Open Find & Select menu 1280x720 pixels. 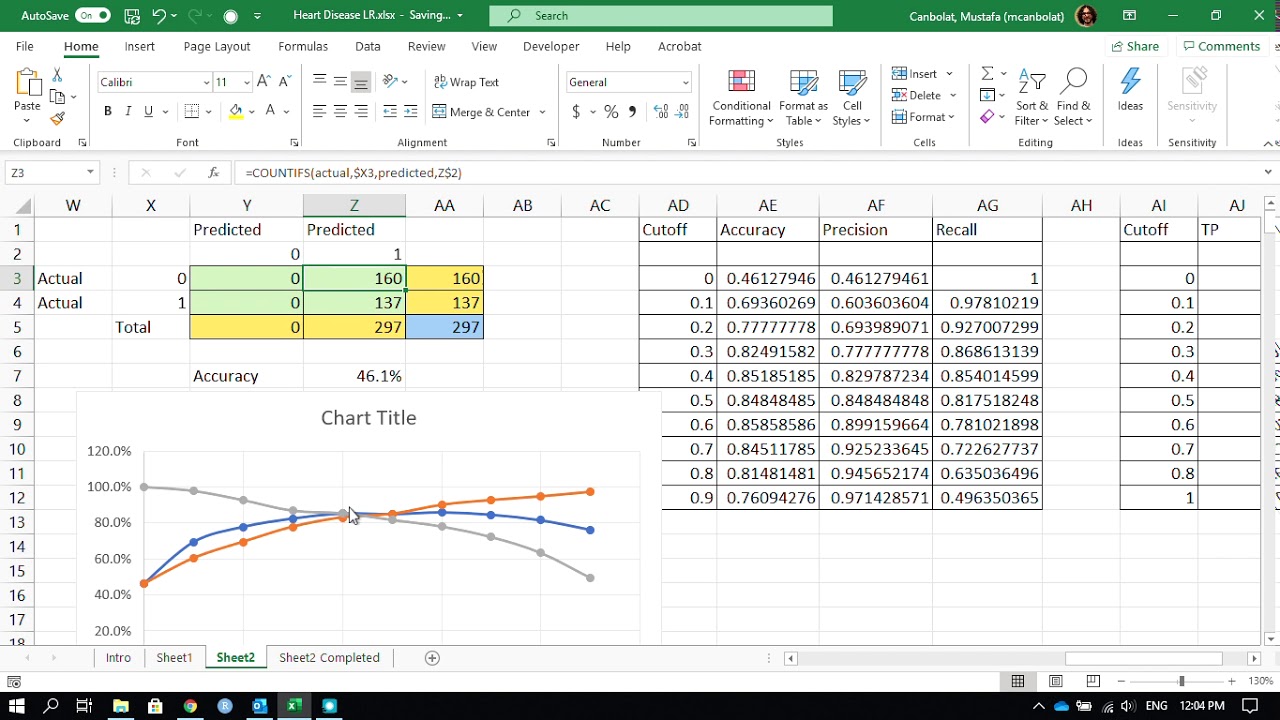click(x=1074, y=98)
